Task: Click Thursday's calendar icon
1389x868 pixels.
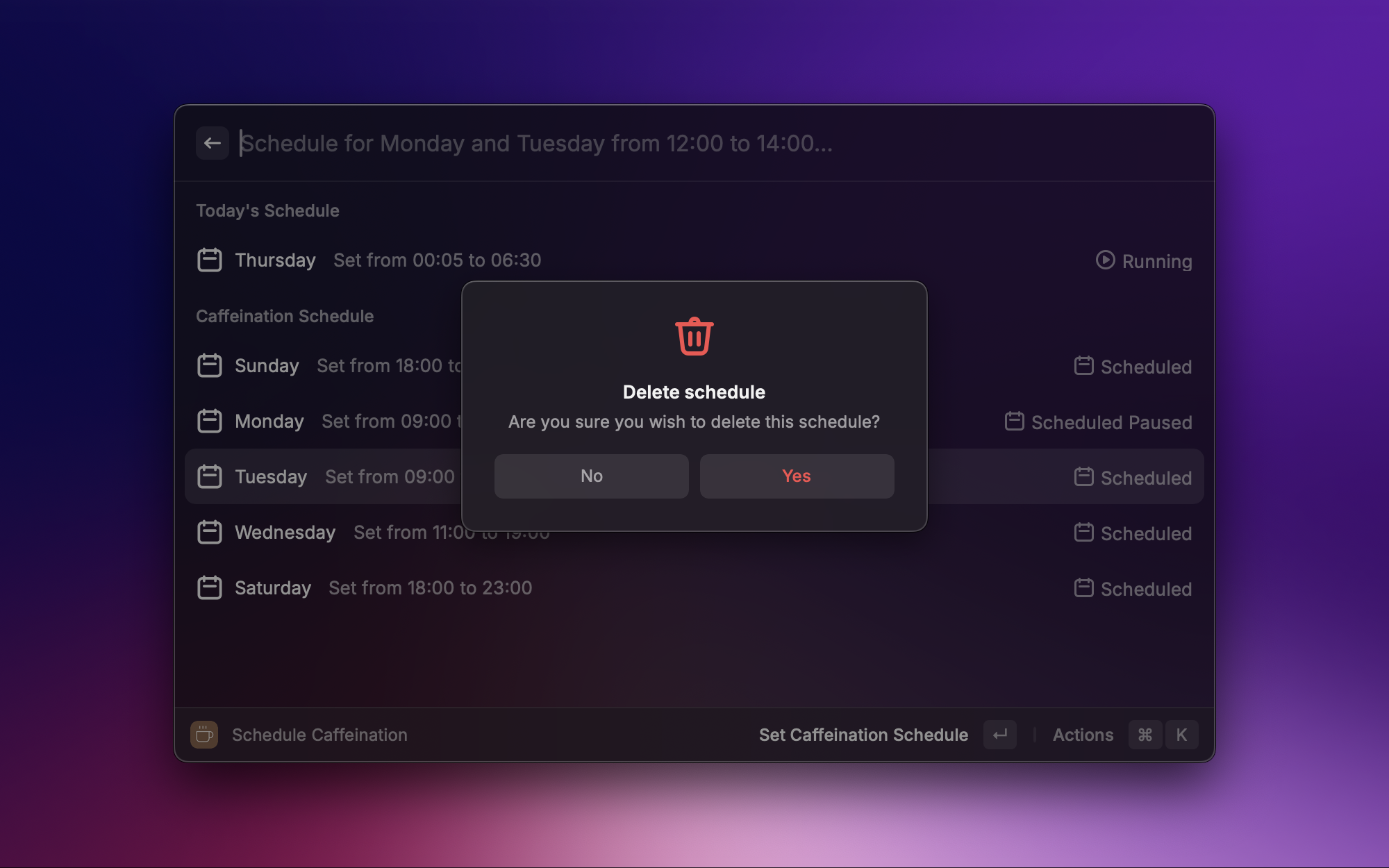Action: point(209,260)
